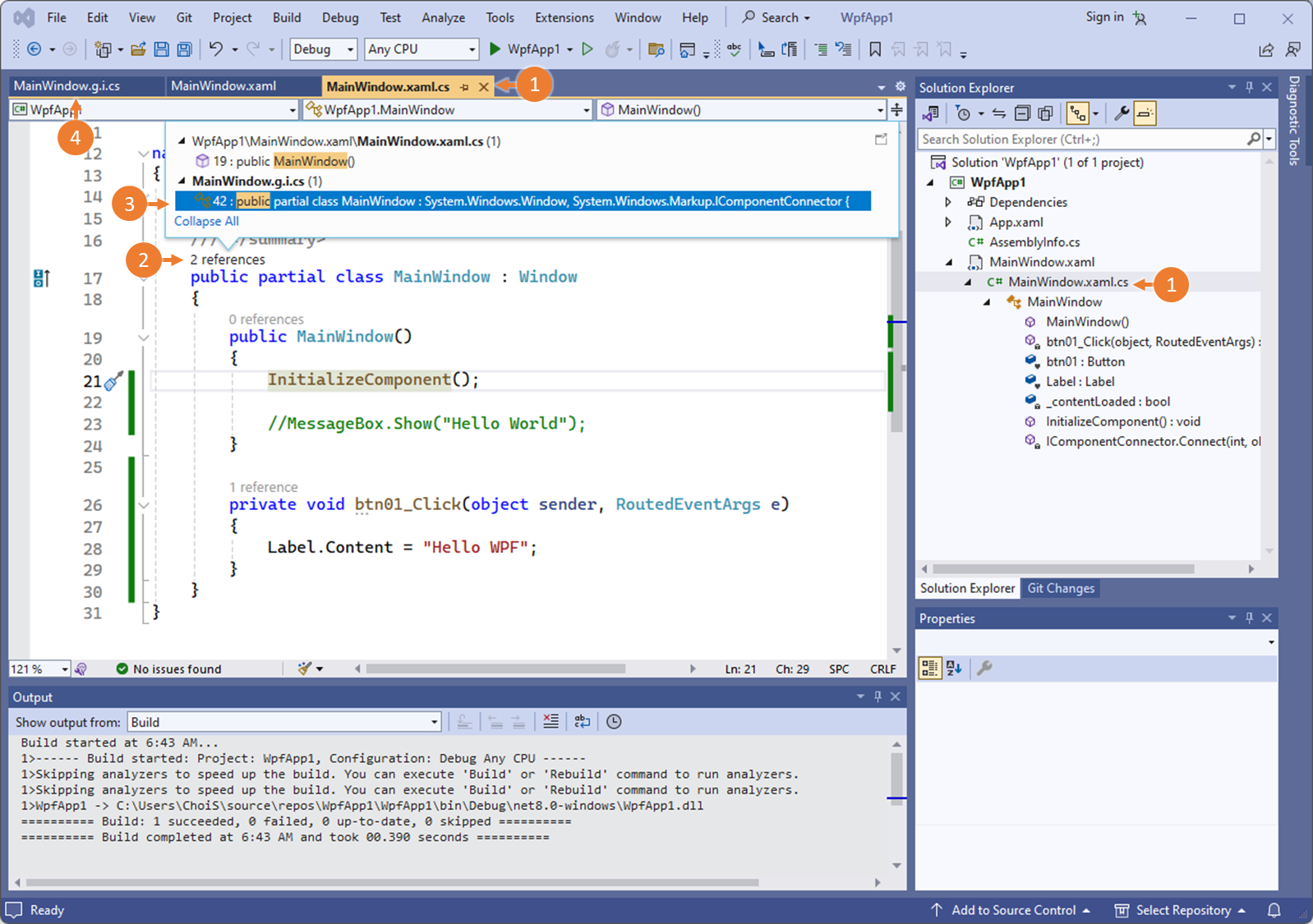Viewport: 1313px width, 924px height.
Task: Click the editor horizontal scrollbar thumb
Action: tap(495, 669)
